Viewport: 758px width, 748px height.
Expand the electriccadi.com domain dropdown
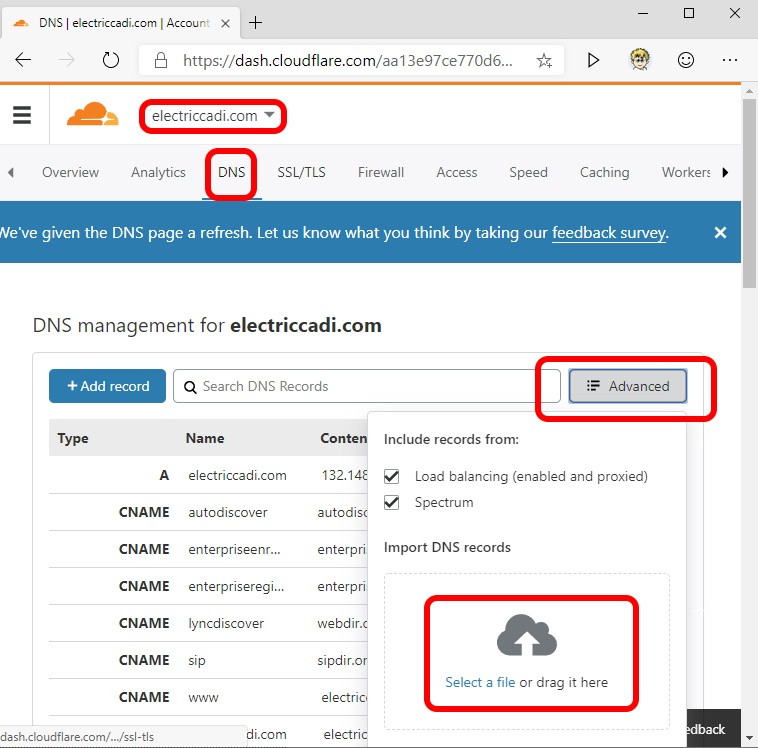click(x=213, y=116)
